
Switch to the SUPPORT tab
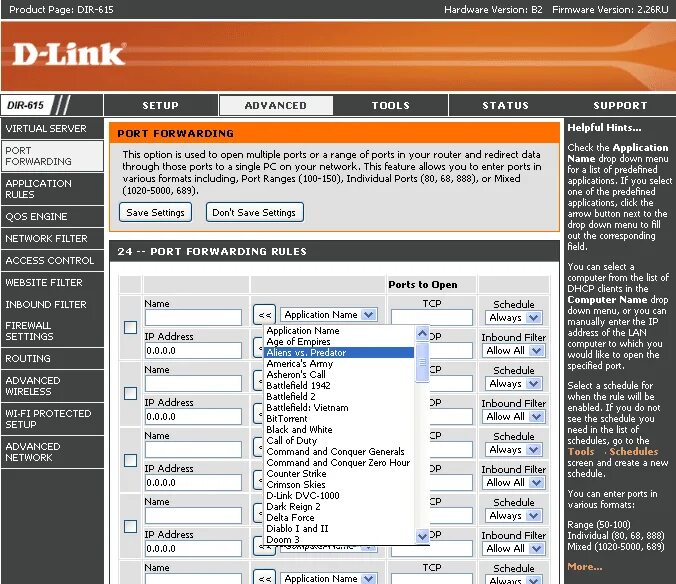point(620,105)
